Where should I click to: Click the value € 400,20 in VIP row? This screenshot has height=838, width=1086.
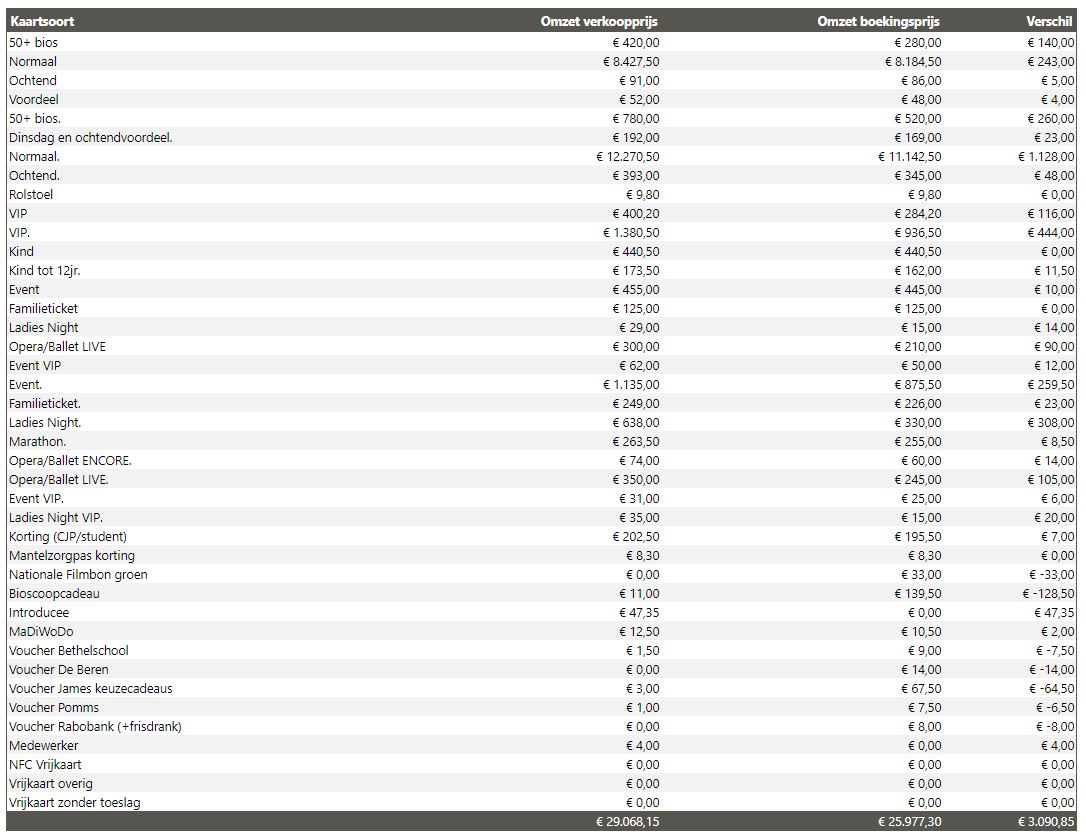pos(636,213)
